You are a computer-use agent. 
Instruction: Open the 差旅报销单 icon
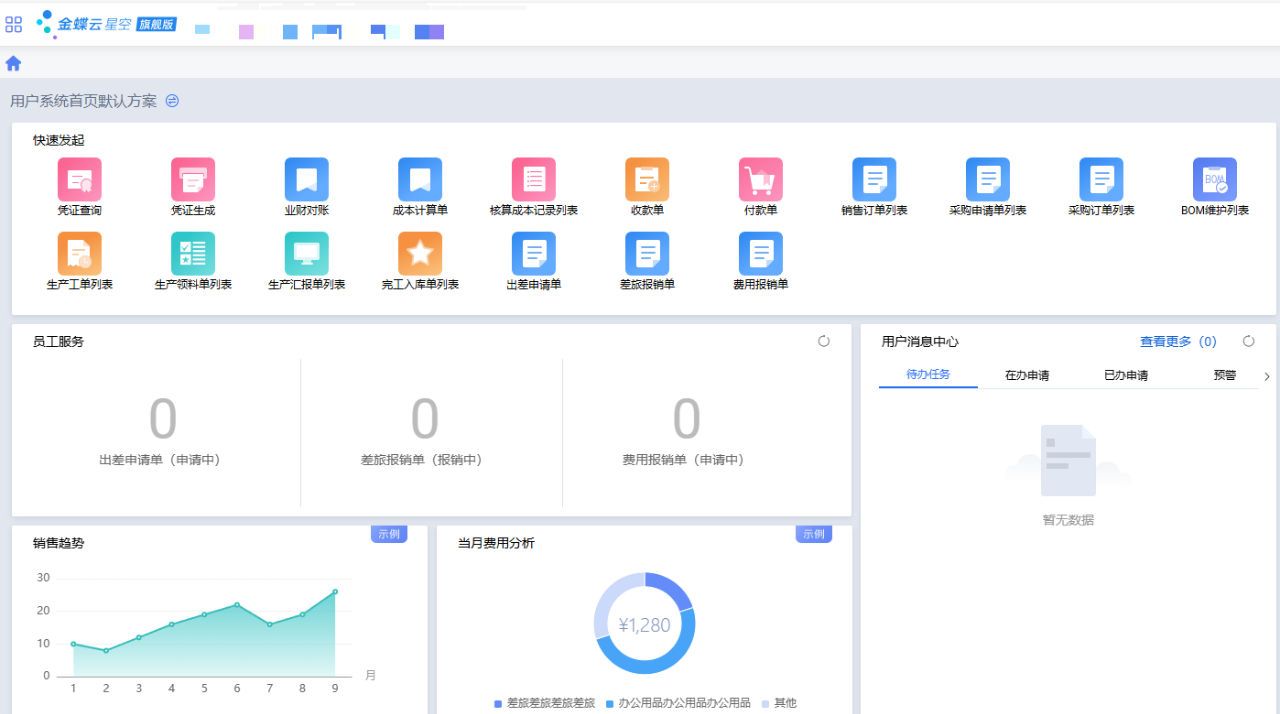pyautogui.click(x=647, y=254)
